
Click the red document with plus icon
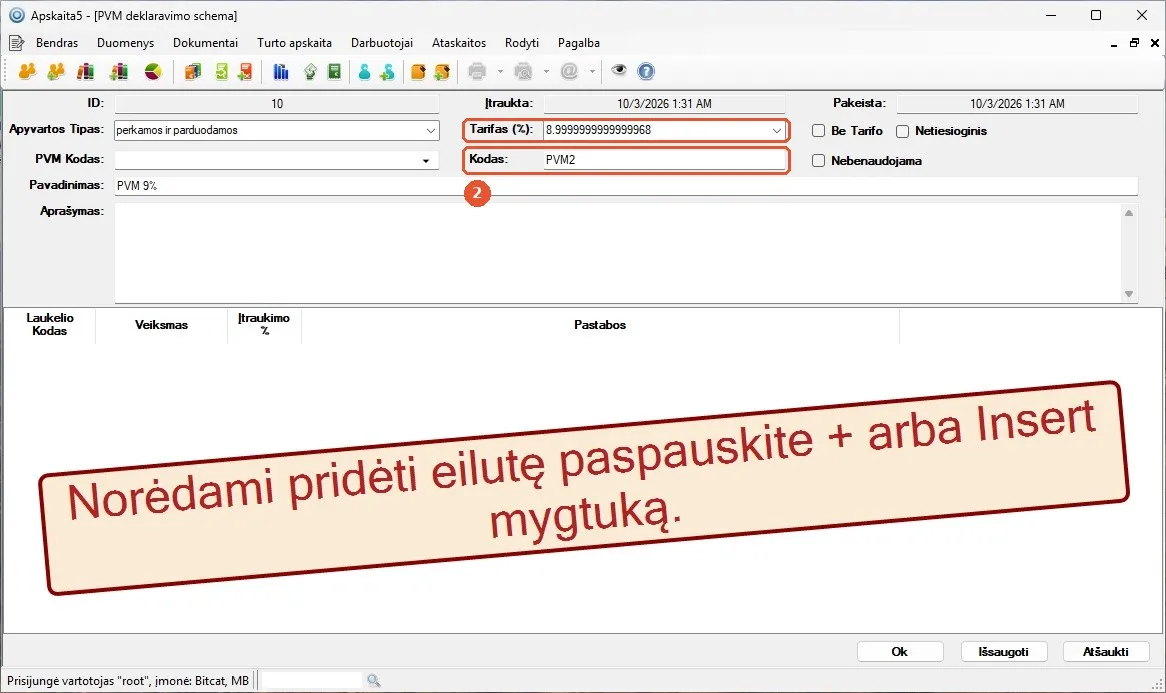[245, 71]
